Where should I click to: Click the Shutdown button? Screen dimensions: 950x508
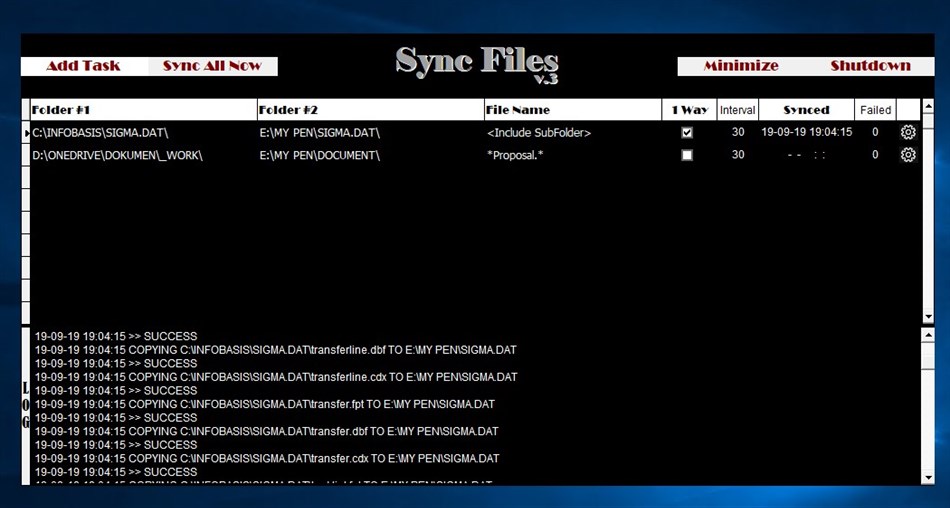pyautogui.click(x=870, y=66)
